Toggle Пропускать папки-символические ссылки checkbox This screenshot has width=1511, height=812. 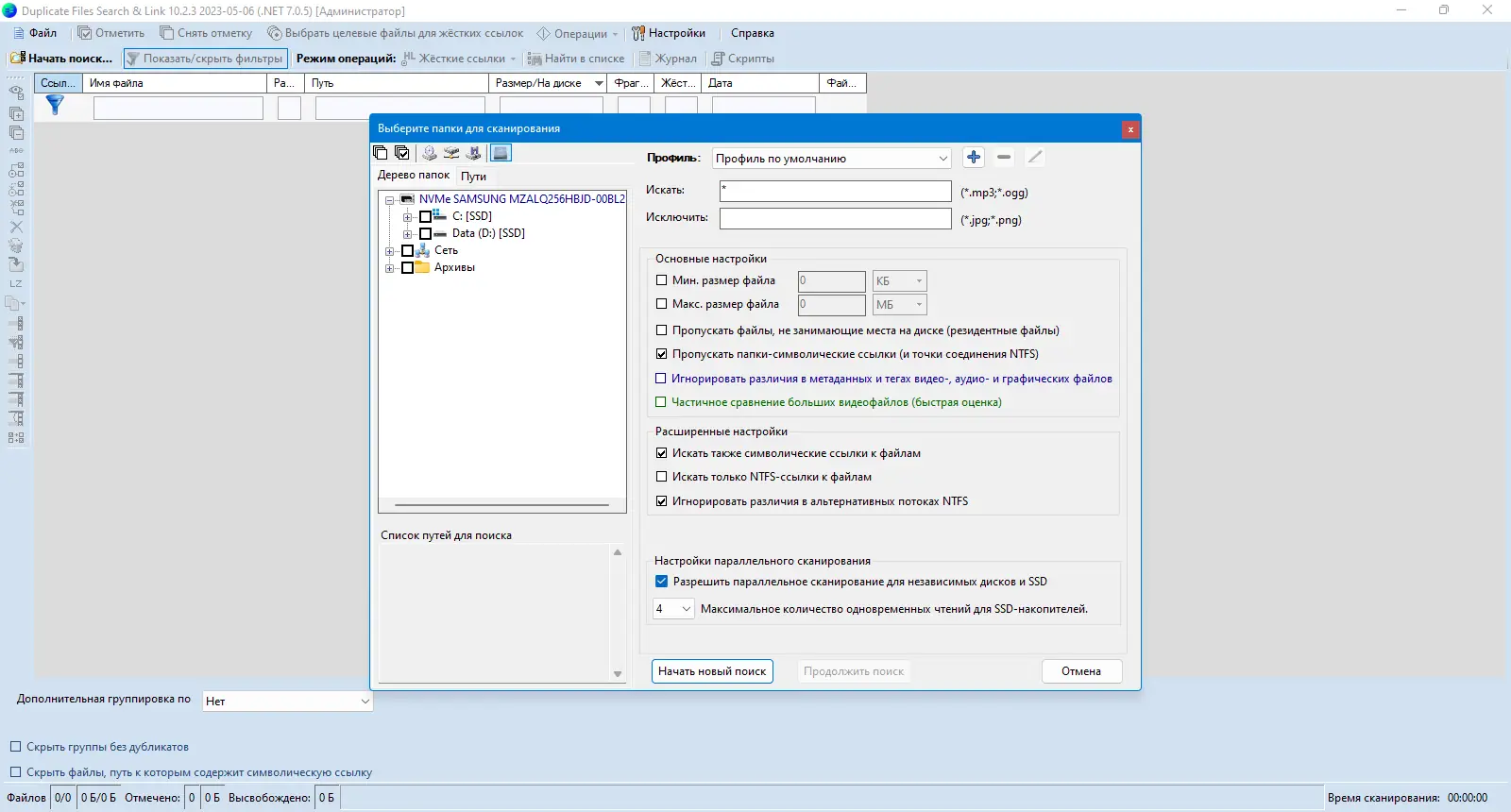click(661, 354)
